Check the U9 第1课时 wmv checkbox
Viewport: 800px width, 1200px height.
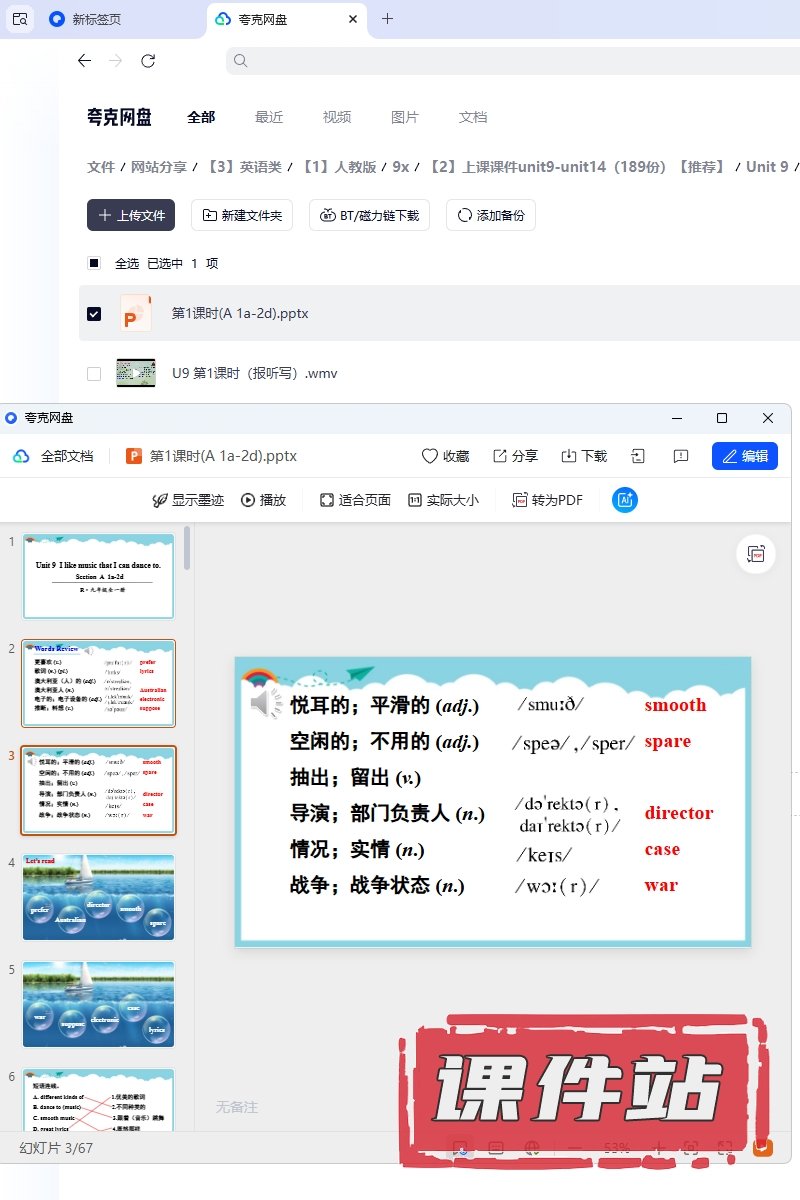click(94, 374)
